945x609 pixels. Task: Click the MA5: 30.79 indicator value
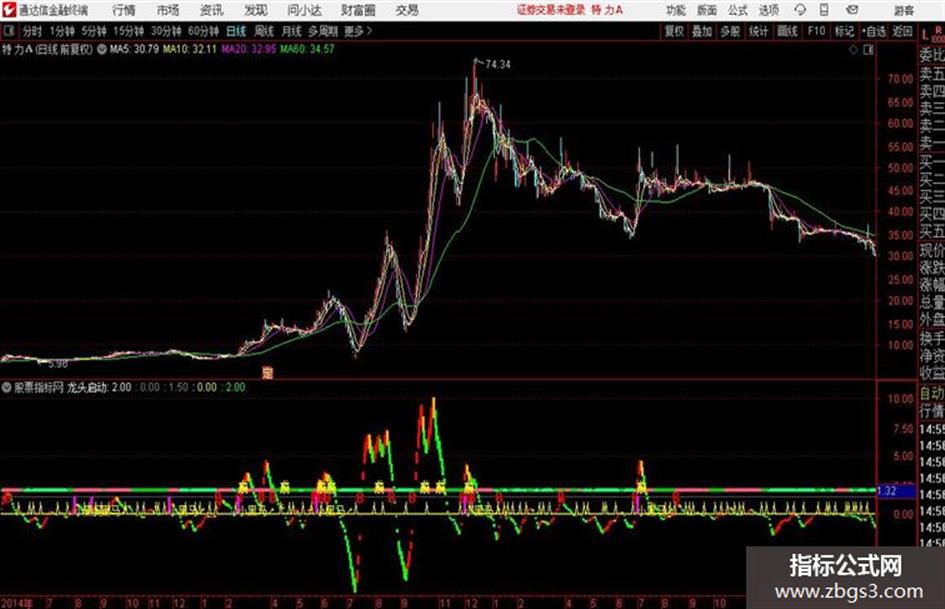tap(134, 49)
